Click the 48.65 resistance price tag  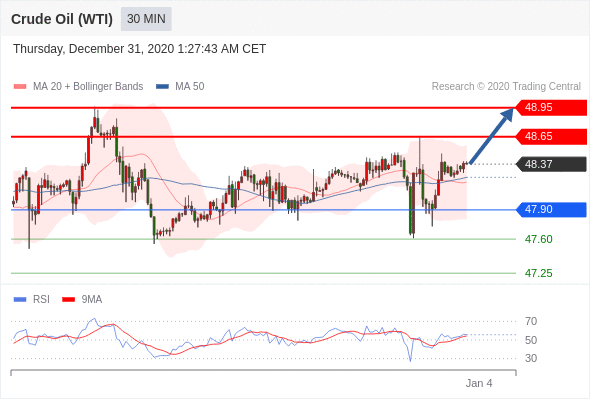pyautogui.click(x=551, y=136)
